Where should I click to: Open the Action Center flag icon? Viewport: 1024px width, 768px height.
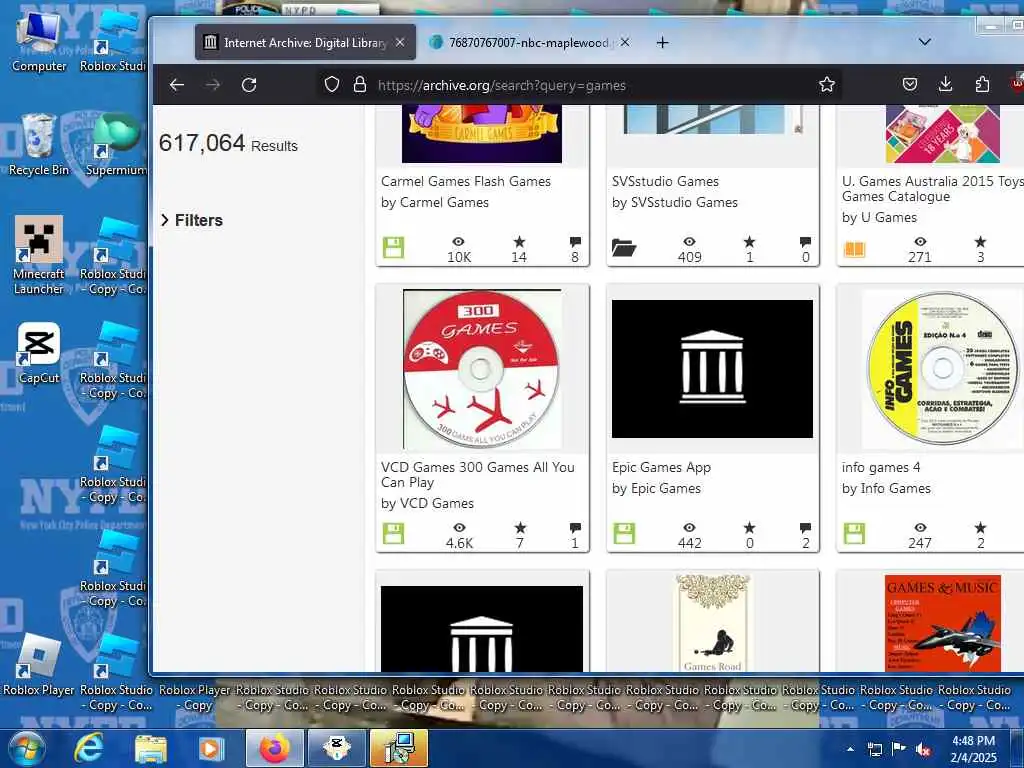899,749
